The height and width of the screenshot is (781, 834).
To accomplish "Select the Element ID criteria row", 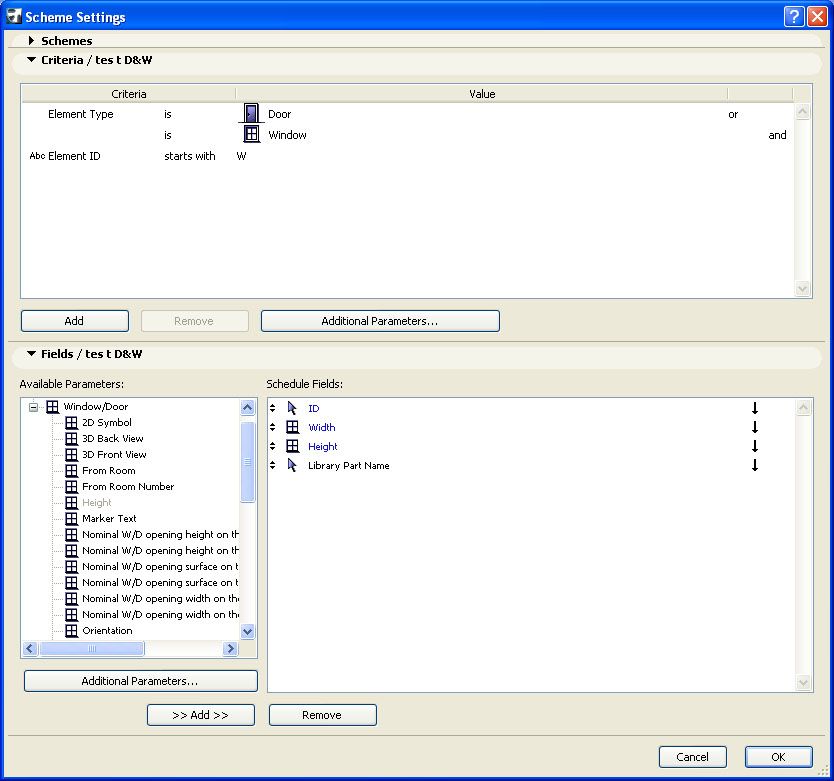I will pos(408,156).
